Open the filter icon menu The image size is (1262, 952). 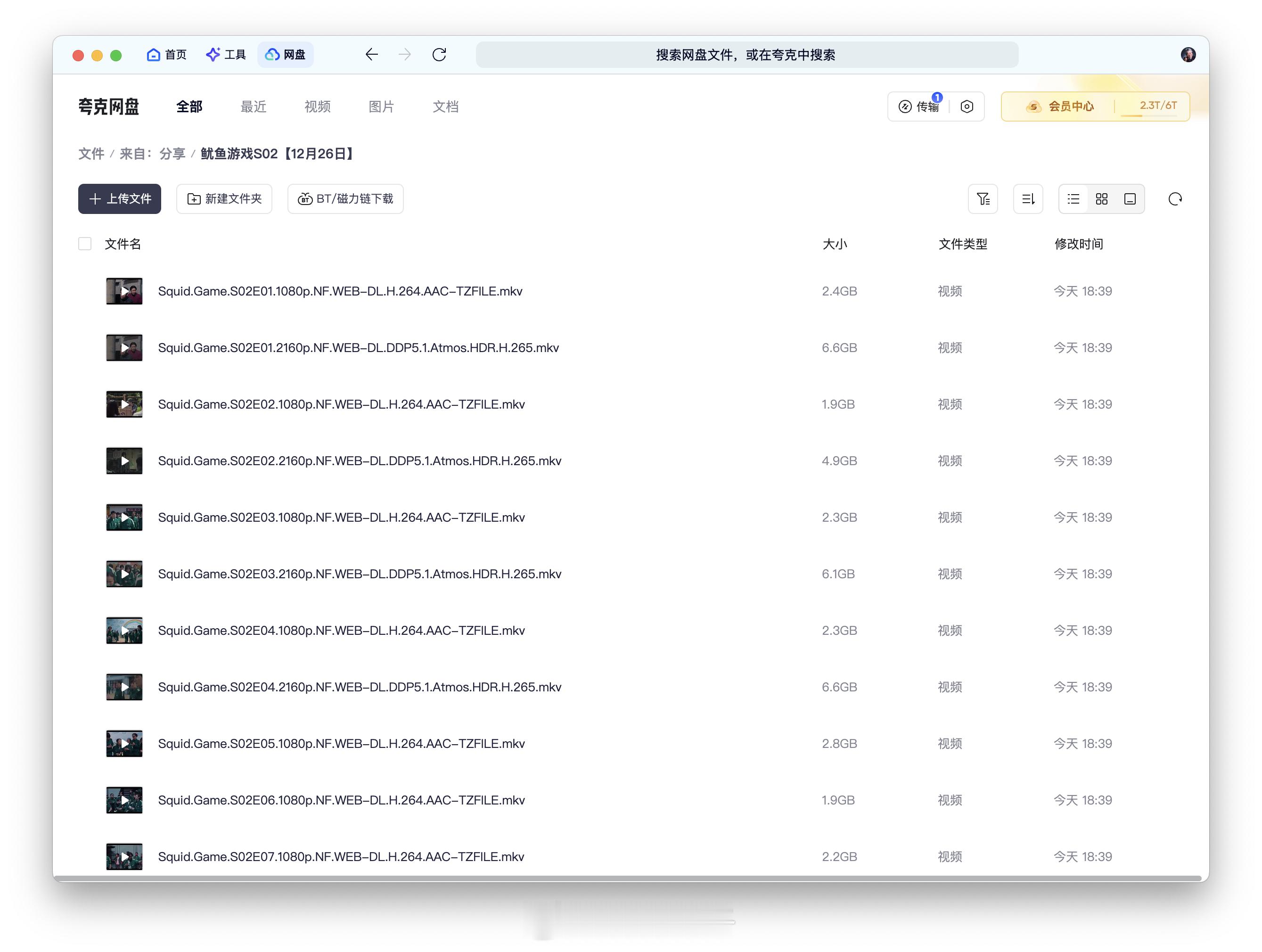(983, 198)
